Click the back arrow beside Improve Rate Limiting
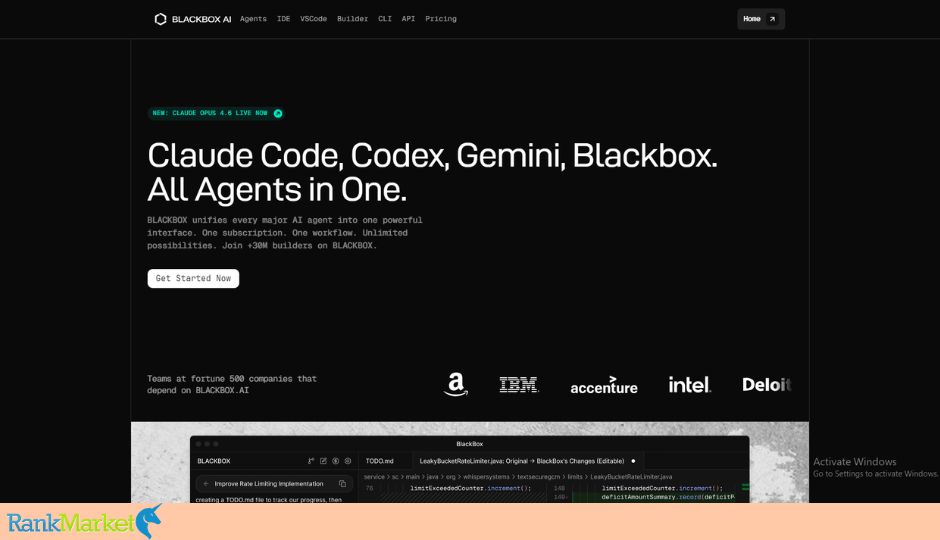 pyautogui.click(x=206, y=484)
